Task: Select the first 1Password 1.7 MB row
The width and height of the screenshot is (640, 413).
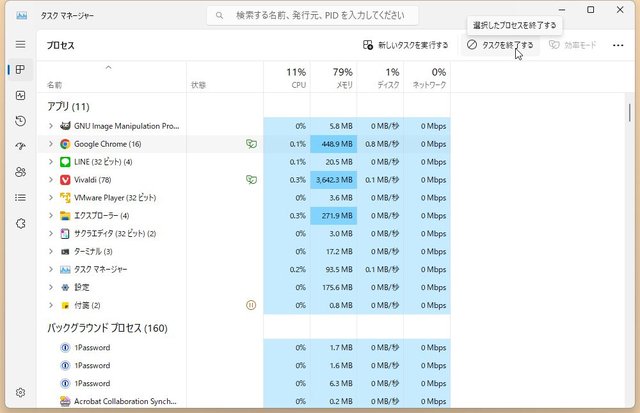Action: [x=244, y=347]
